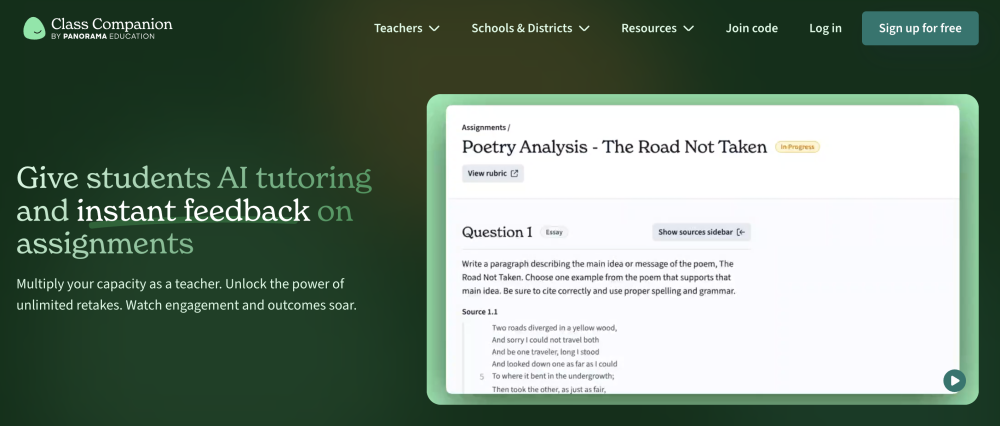Click the Log in link
1000x426 pixels.
point(825,28)
